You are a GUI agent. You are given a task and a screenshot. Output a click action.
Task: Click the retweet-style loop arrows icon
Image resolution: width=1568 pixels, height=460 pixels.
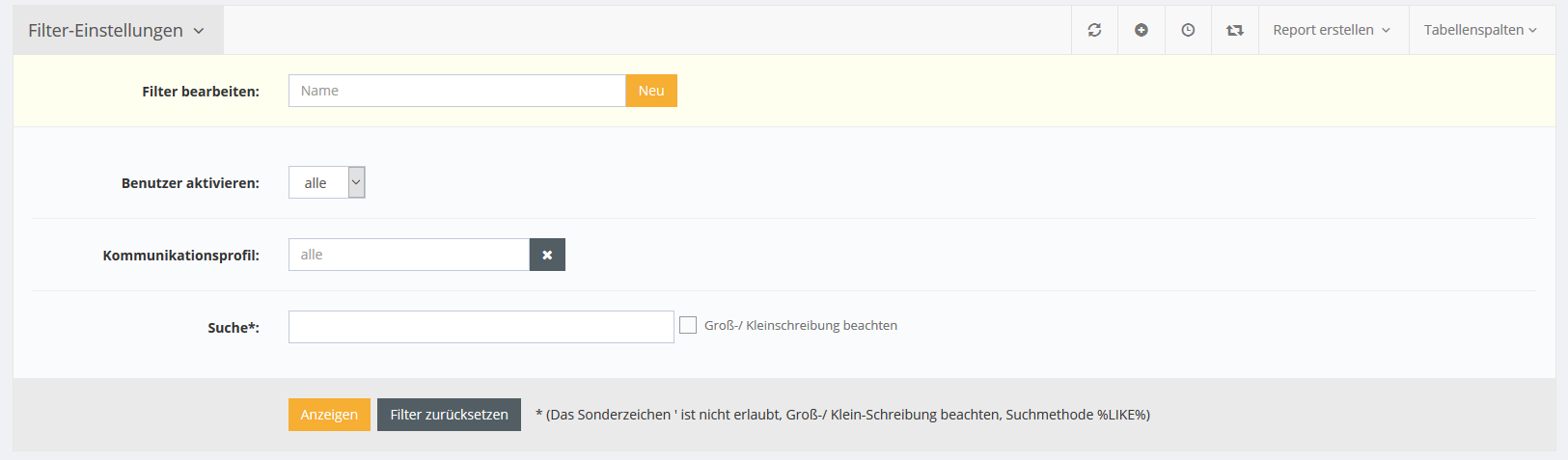(1235, 30)
